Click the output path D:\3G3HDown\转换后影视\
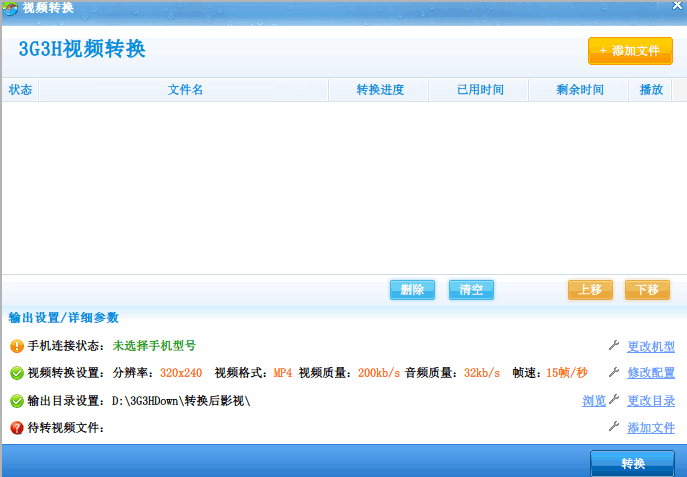 [181, 401]
